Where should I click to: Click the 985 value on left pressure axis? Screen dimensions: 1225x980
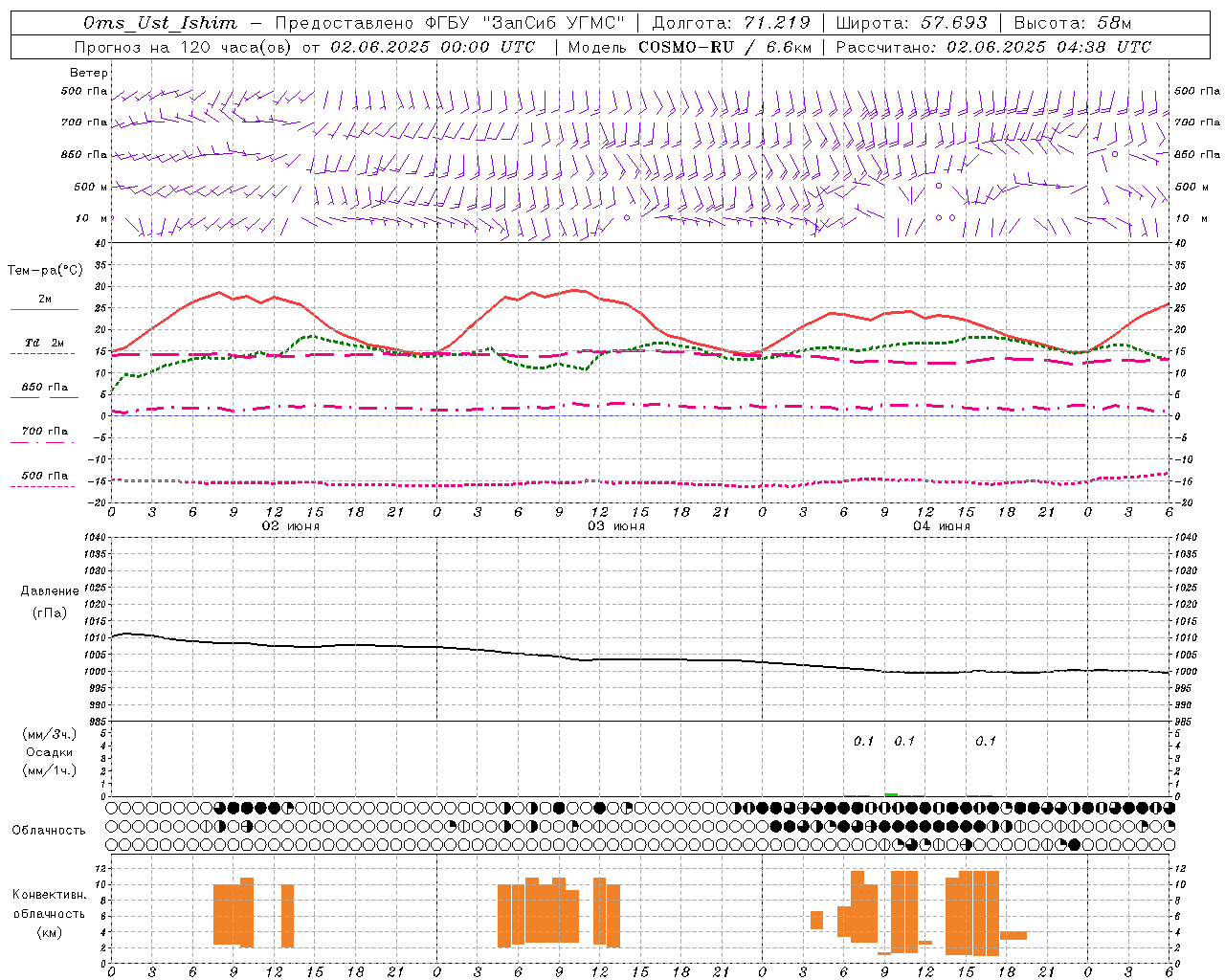tap(100, 722)
